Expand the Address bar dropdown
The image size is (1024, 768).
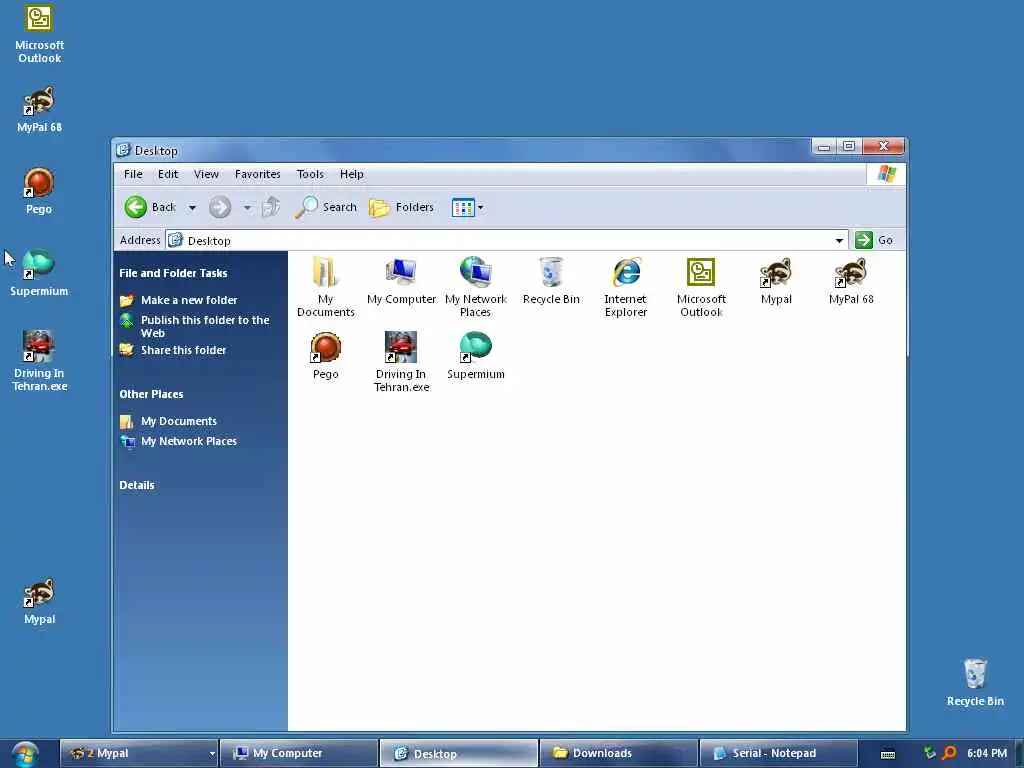839,240
